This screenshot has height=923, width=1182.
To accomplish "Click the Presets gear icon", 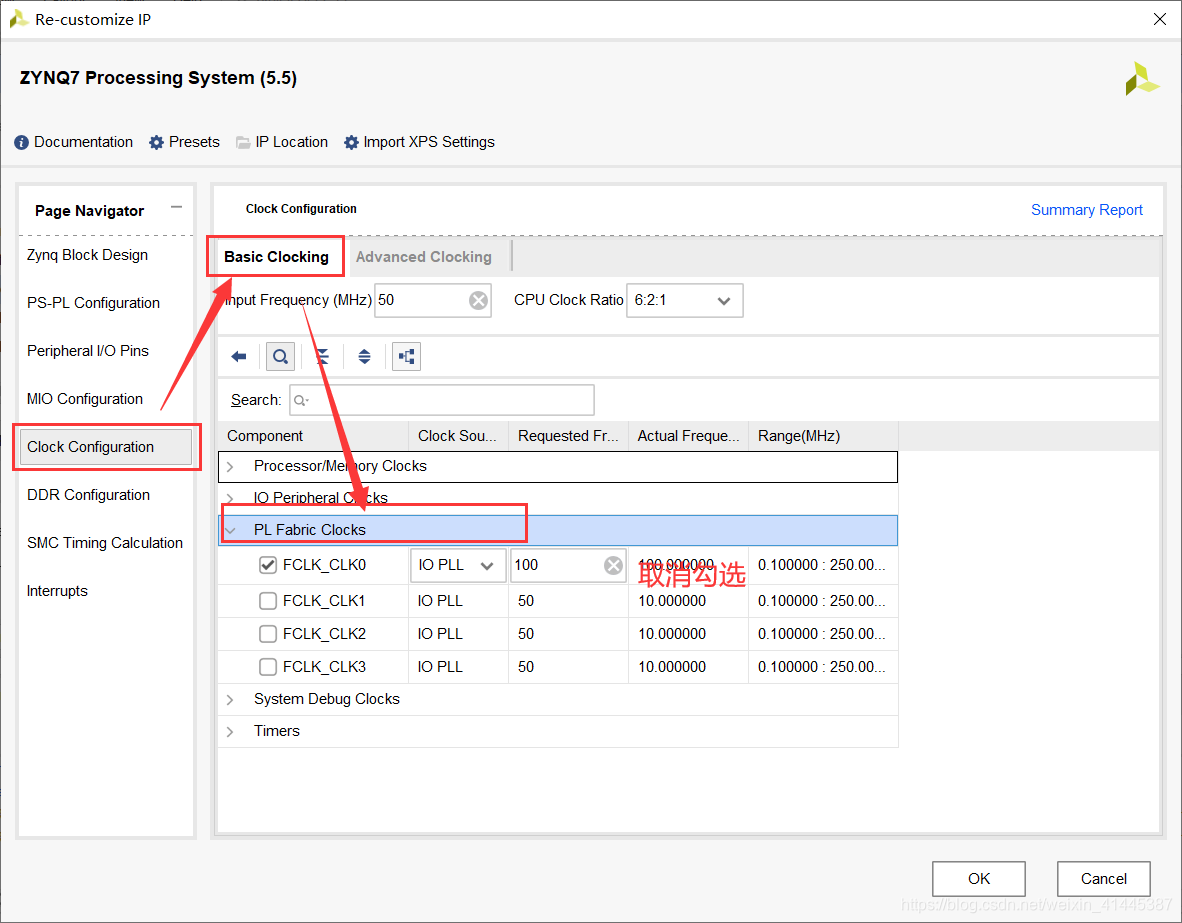I will click(x=156, y=143).
